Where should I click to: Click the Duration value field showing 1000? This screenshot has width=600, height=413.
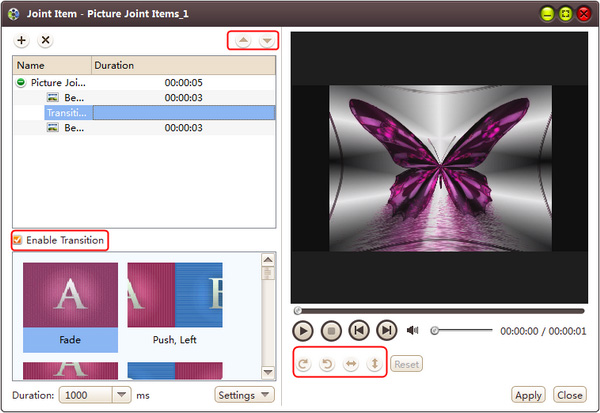point(86,395)
